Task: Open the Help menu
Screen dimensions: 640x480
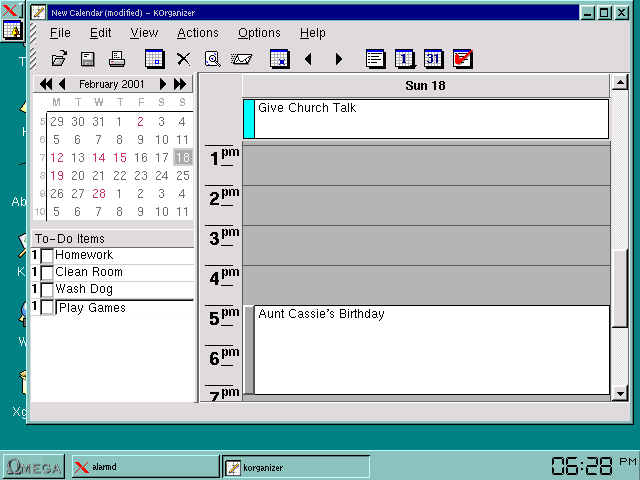Action: (313, 33)
